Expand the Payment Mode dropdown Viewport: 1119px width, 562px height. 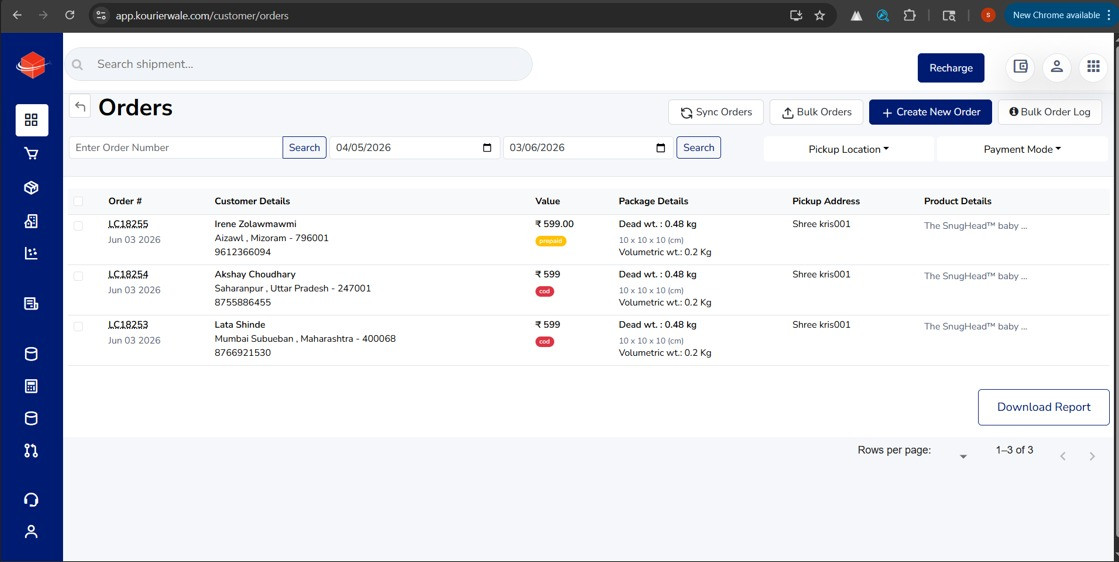(1022, 149)
